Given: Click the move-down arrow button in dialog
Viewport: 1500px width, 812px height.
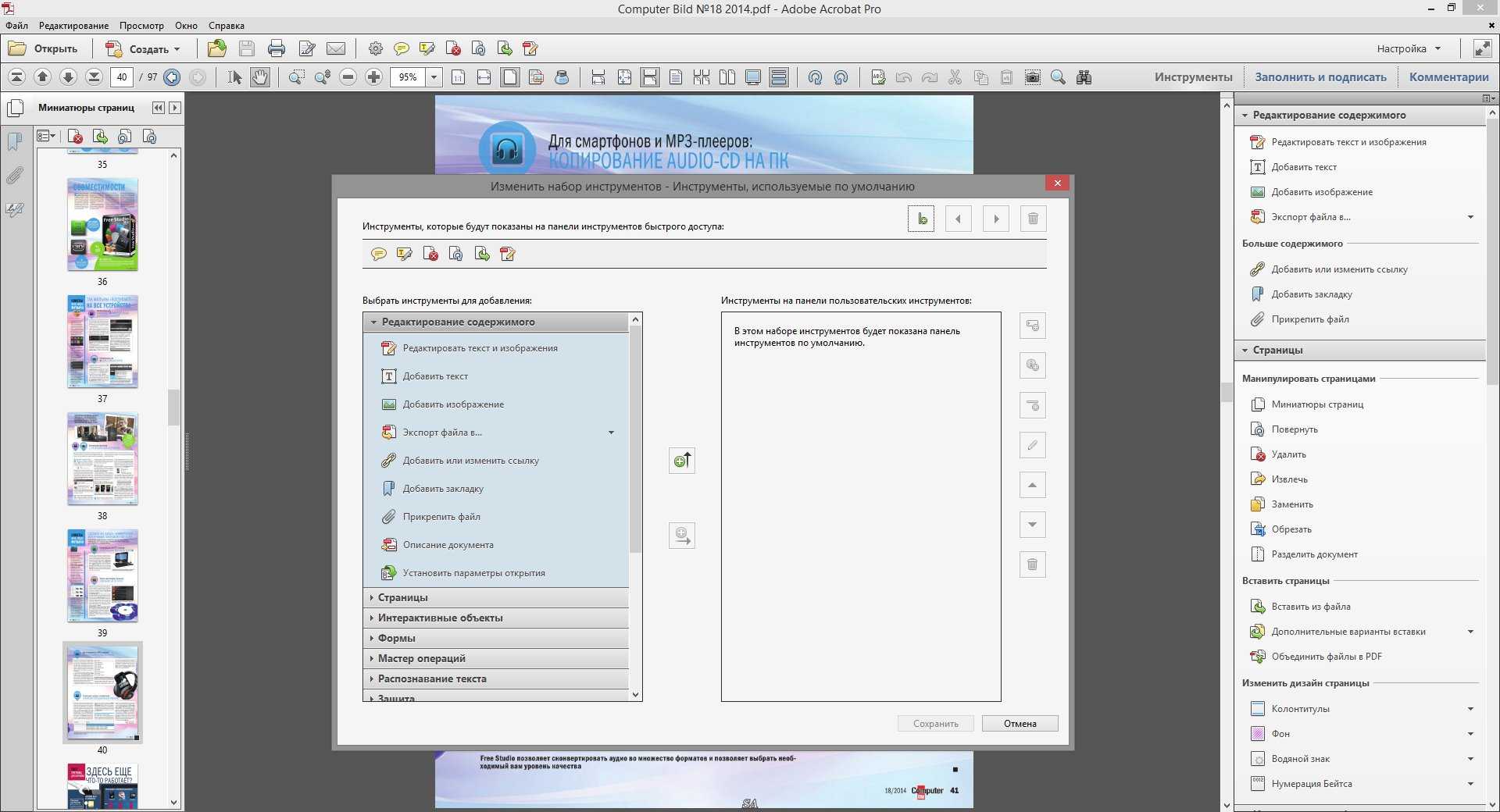Looking at the screenshot, I should point(1032,525).
